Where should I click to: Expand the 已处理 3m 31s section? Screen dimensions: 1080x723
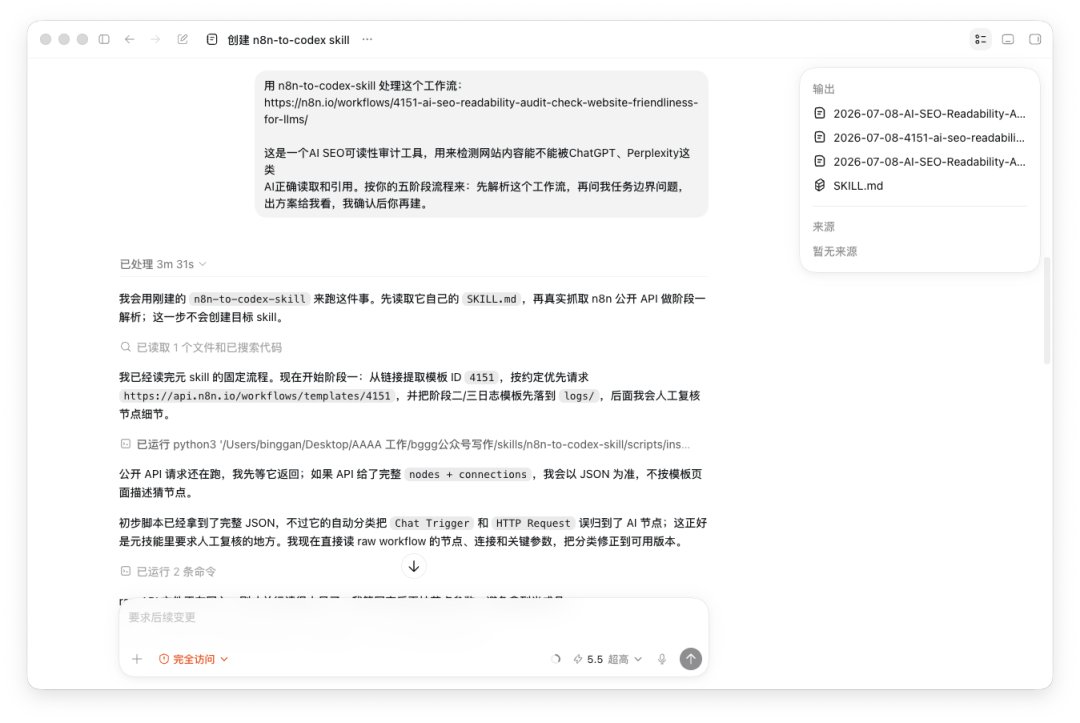[163, 264]
